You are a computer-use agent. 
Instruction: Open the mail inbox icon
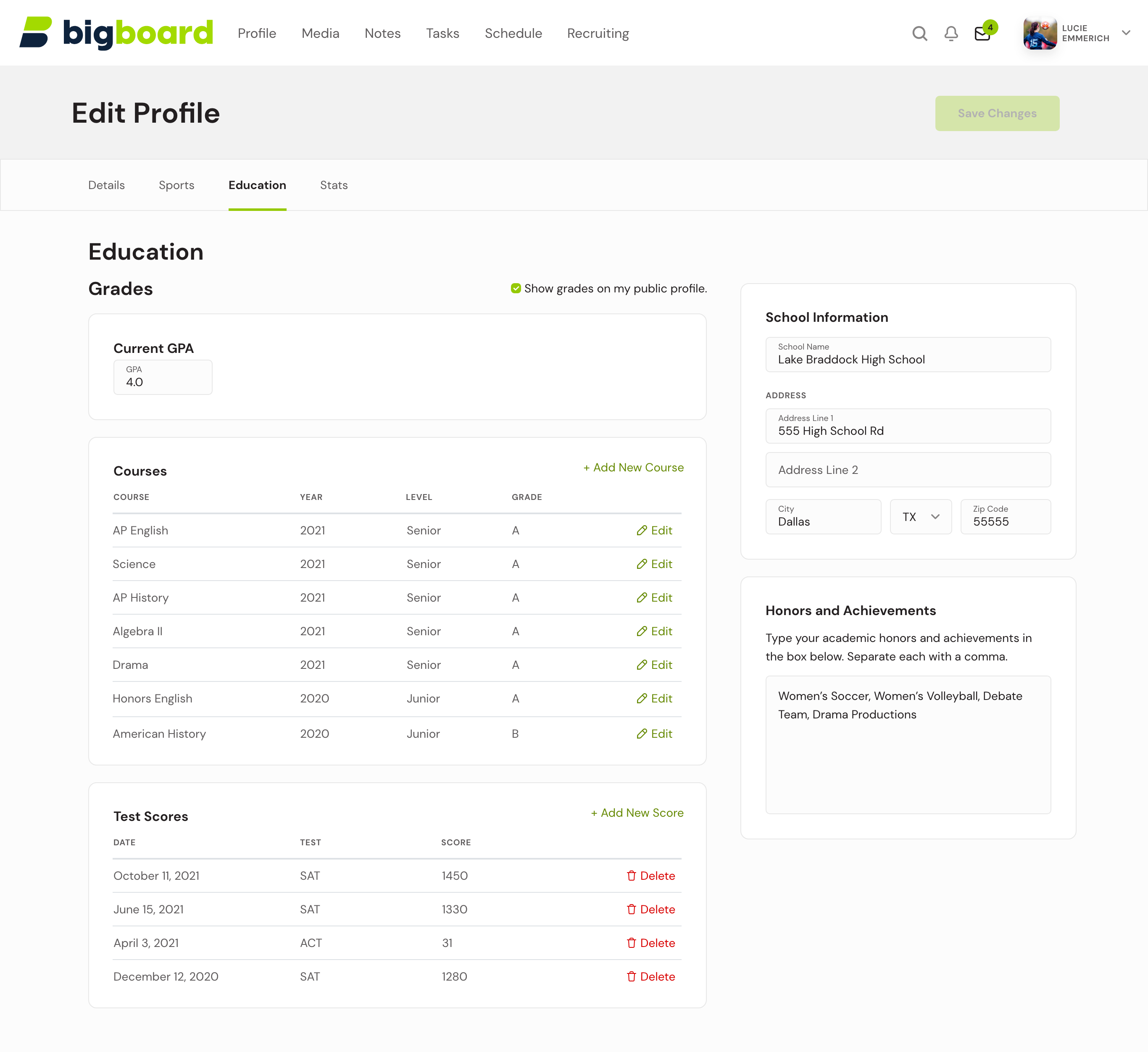point(982,34)
